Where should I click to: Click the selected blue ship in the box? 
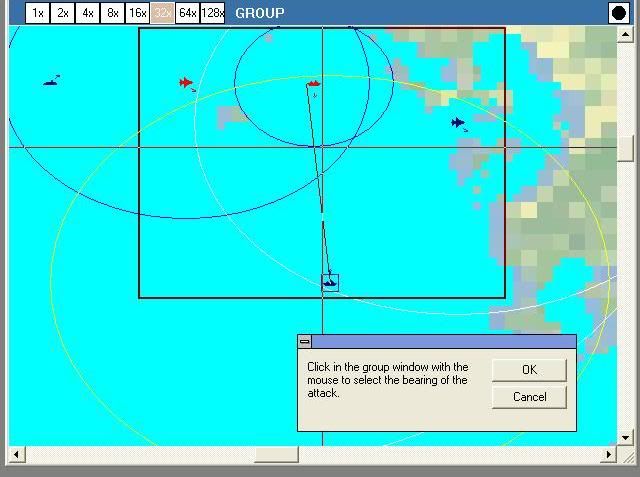pos(330,283)
